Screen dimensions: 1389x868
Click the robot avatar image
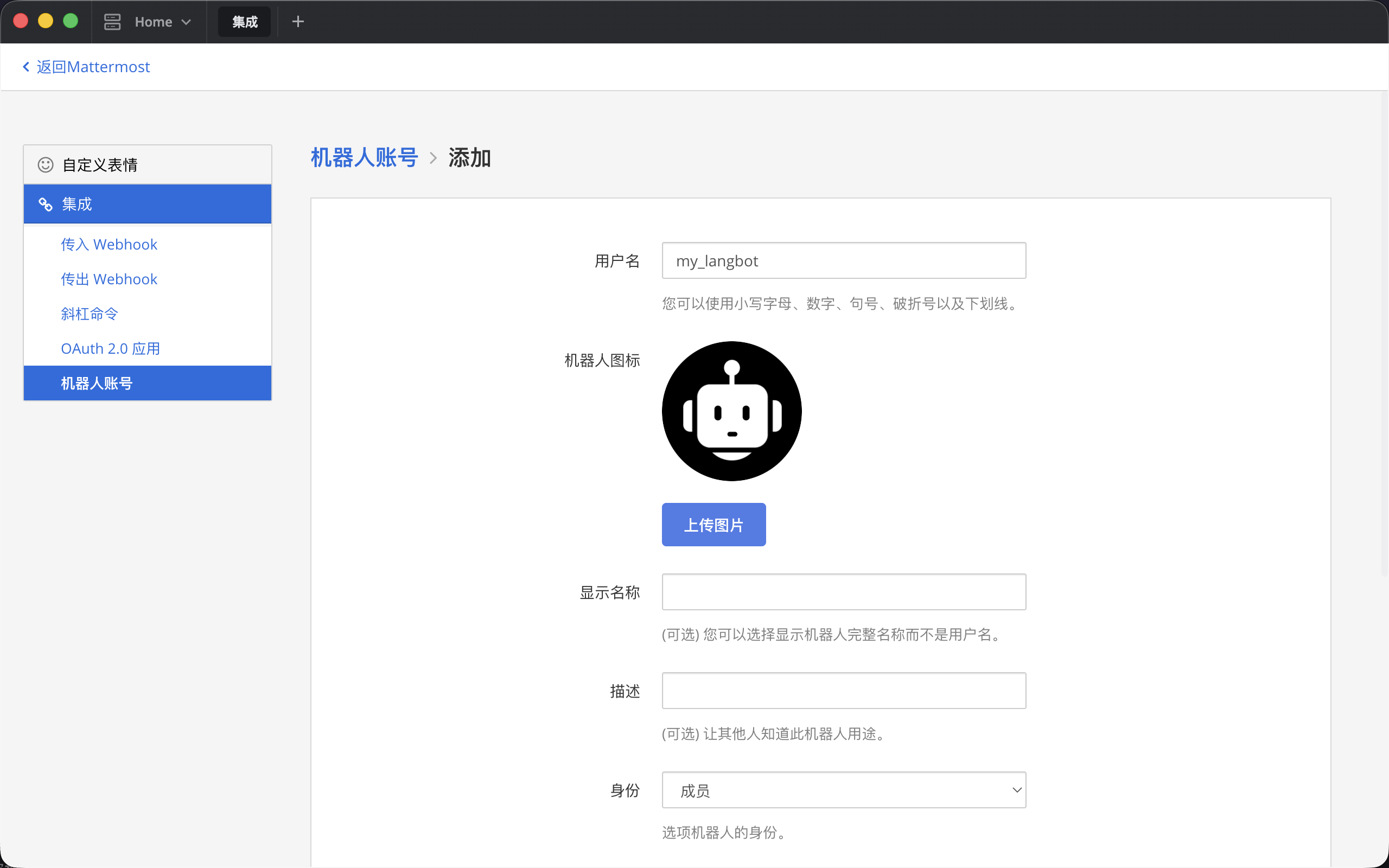pyautogui.click(x=732, y=411)
